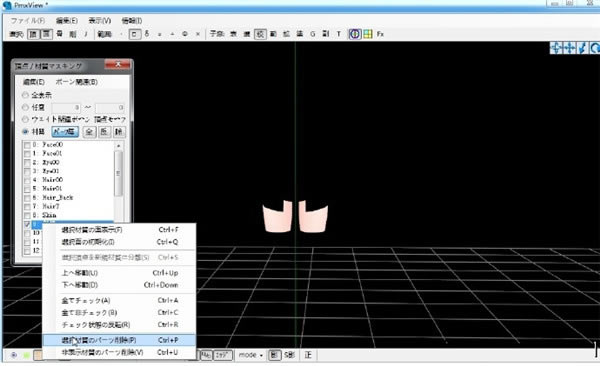Check the 0: Face00 material checkbox
This screenshot has height=366, width=600.
point(27,145)
